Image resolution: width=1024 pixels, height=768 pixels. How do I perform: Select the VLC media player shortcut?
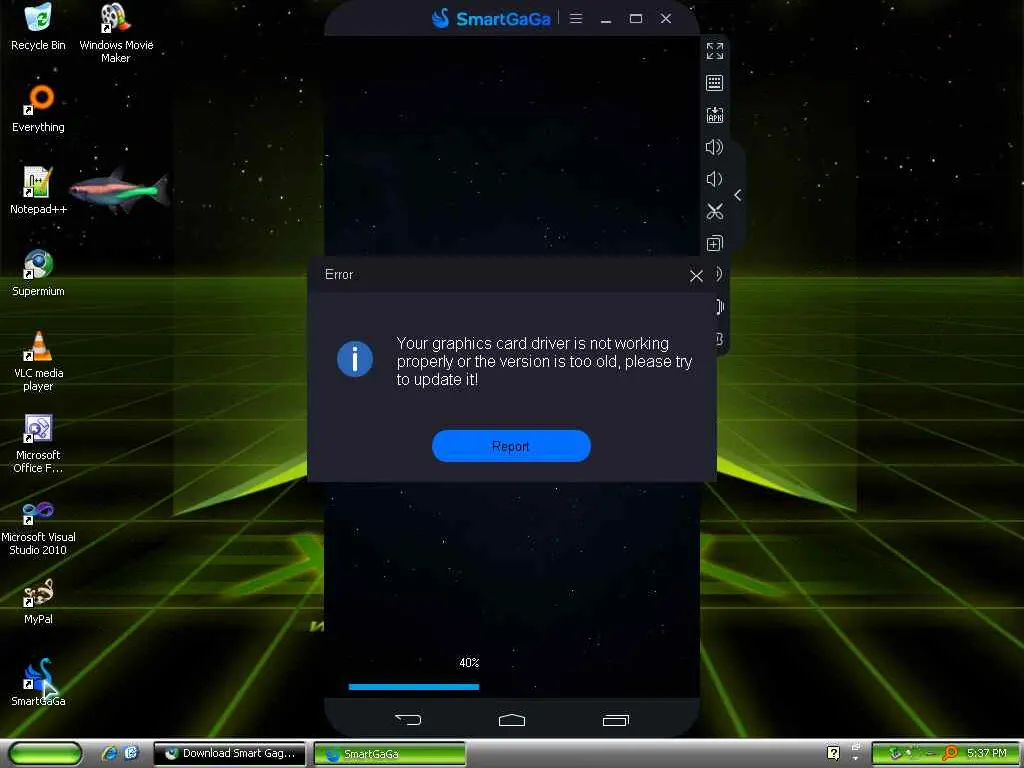coord(39,361)
